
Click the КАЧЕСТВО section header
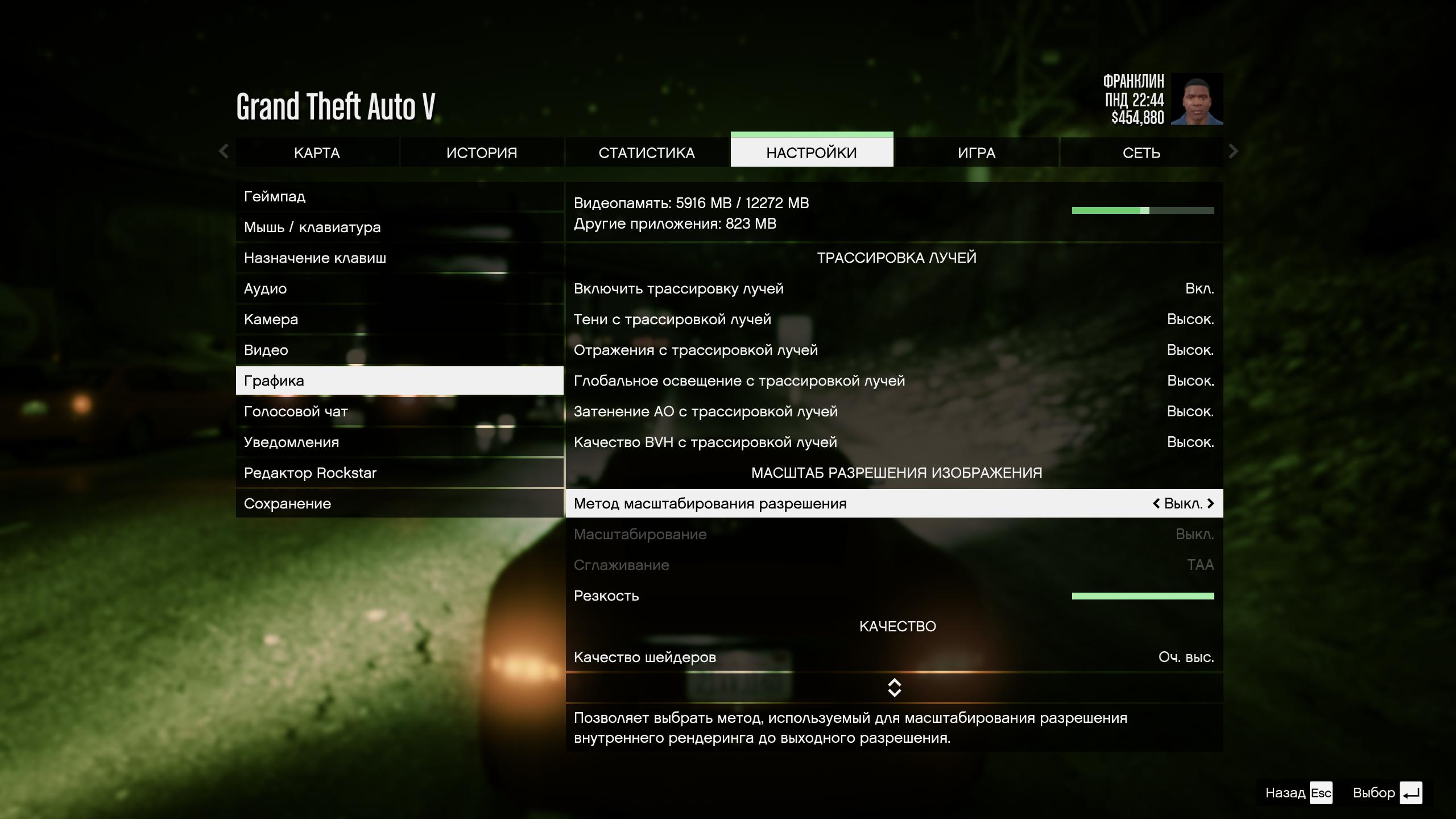click(897, 626)
